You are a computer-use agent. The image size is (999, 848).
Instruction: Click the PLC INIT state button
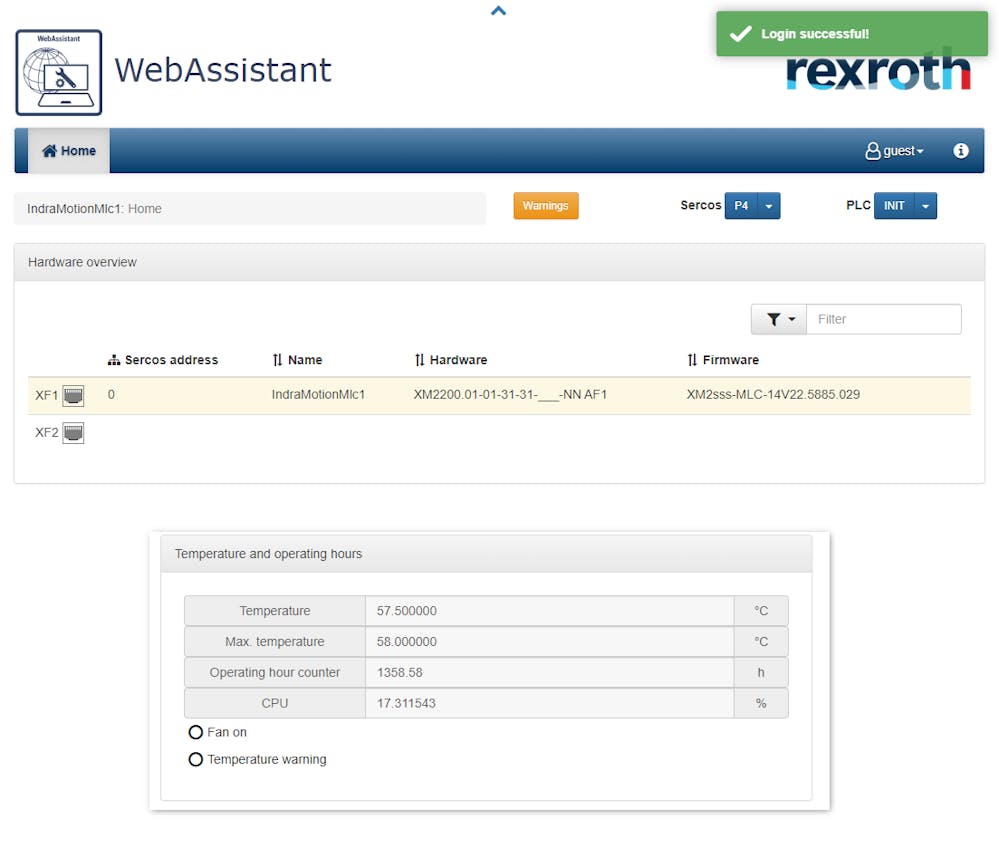pos(894,206)
